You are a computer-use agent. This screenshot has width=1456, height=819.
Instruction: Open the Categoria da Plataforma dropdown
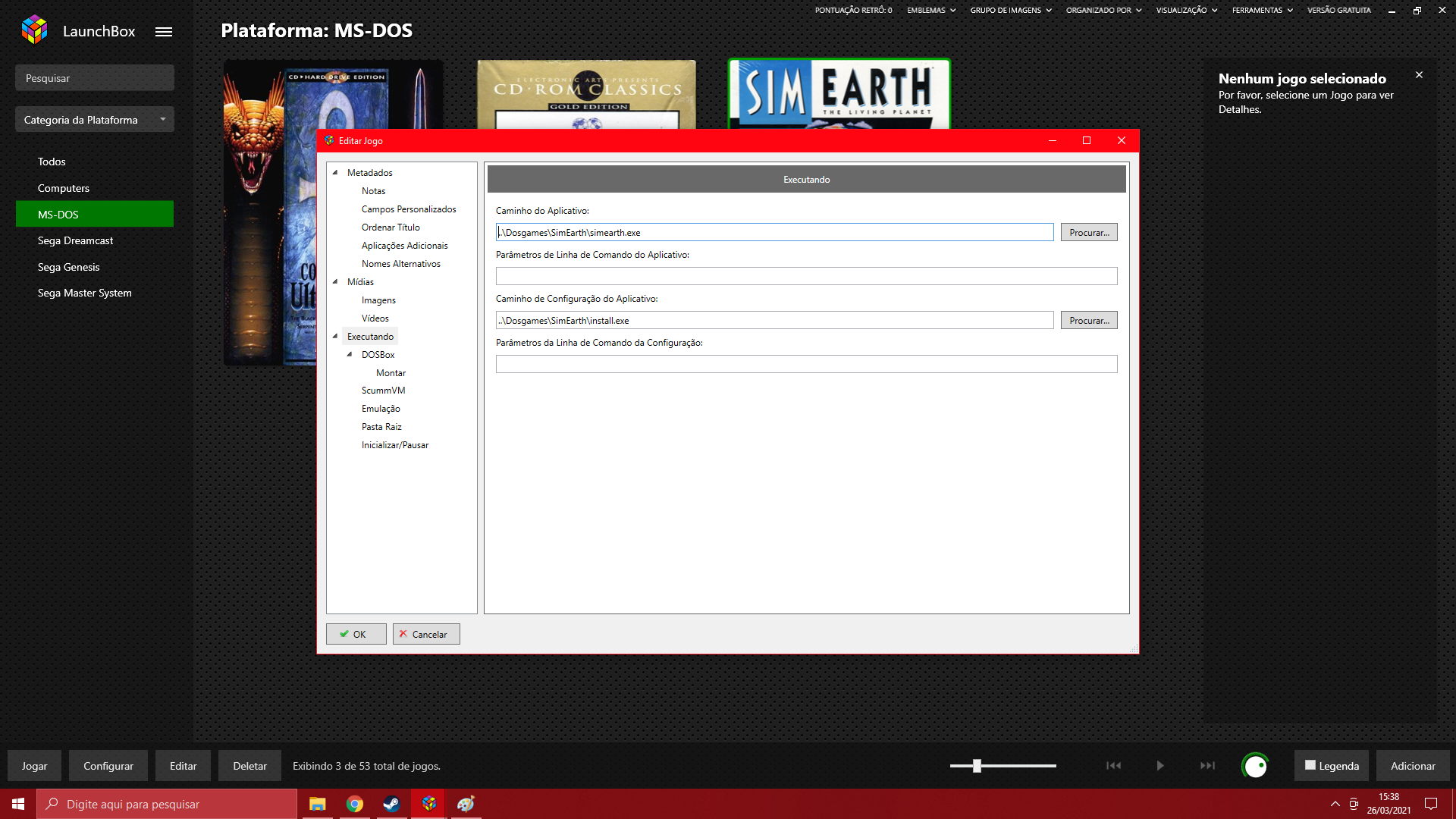[x=95, y=120]
